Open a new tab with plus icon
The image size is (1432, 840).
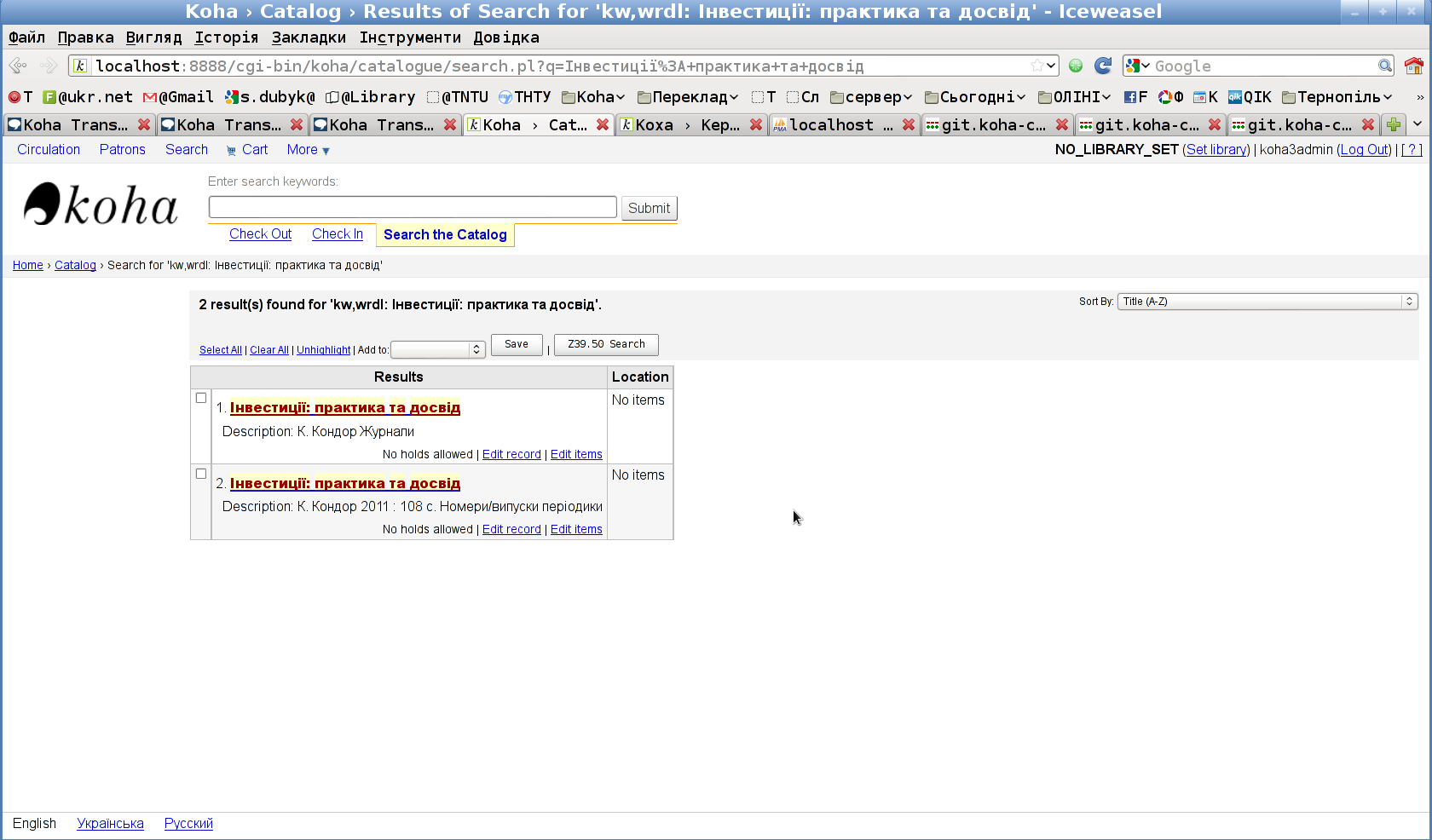pyautogui.click(x=1394, y=124)
